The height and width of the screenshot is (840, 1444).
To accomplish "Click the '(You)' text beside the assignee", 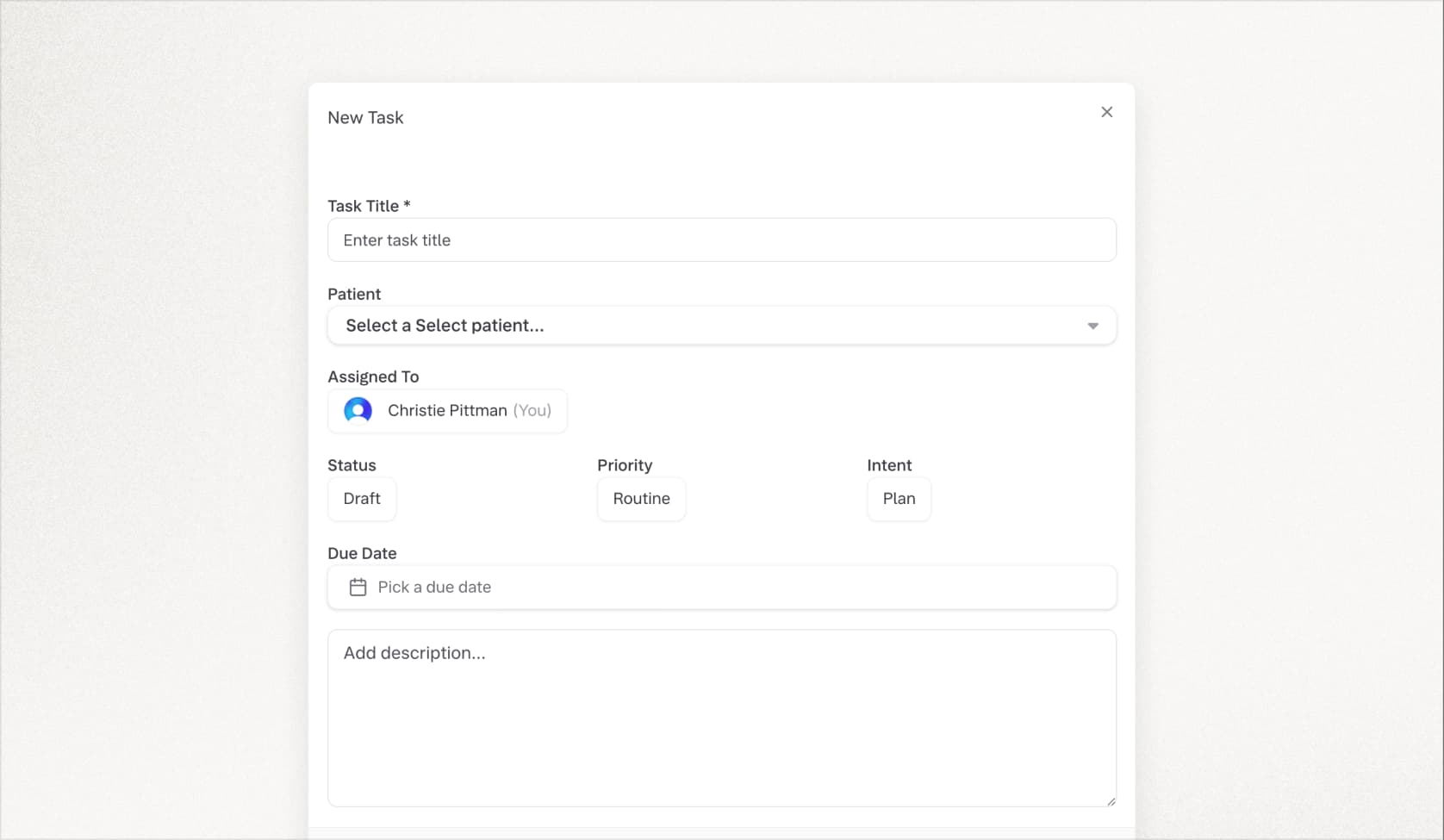I will point(532,411).
